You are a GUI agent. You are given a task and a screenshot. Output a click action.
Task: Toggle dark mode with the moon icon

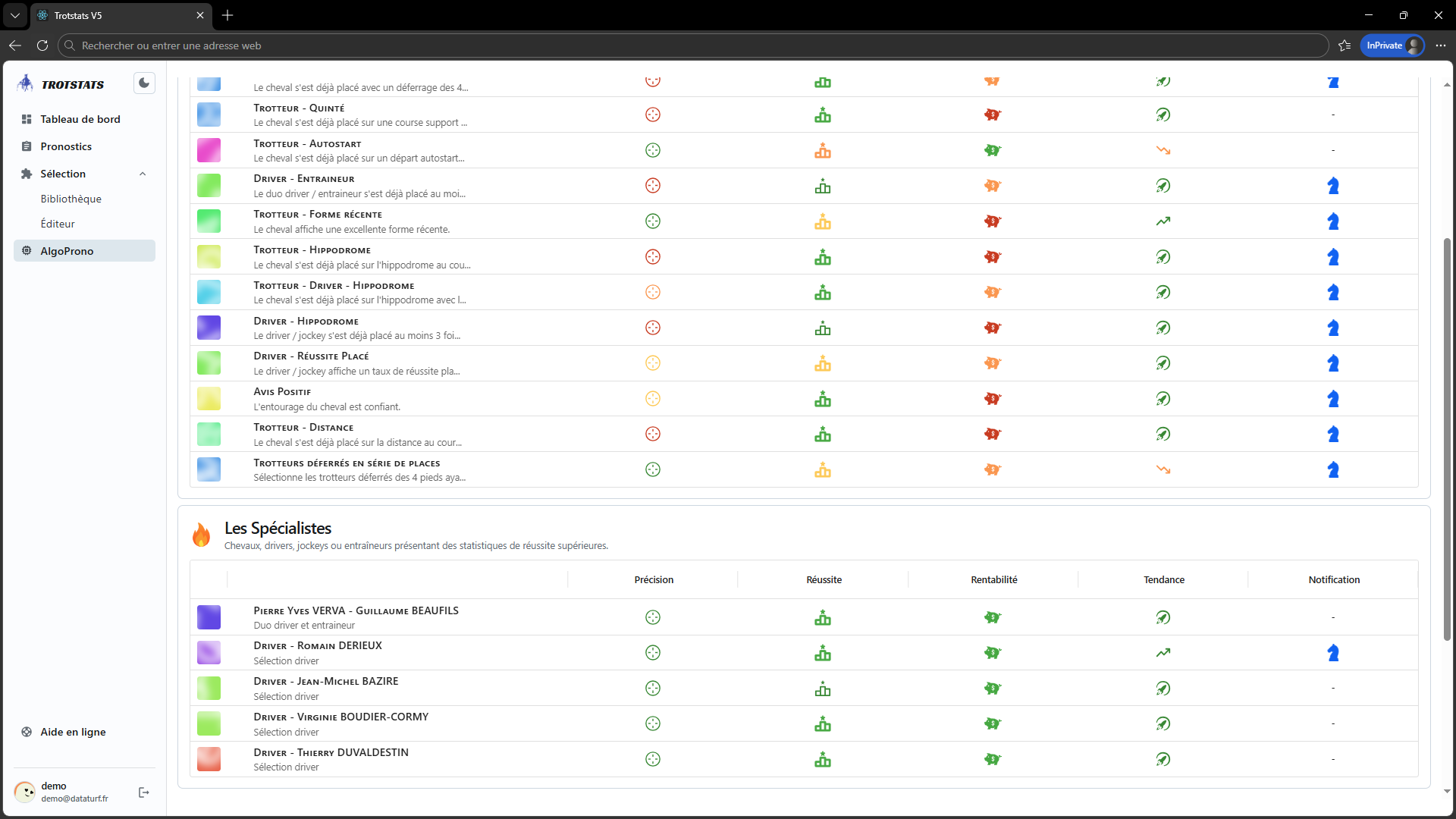[x=144, y=83]
